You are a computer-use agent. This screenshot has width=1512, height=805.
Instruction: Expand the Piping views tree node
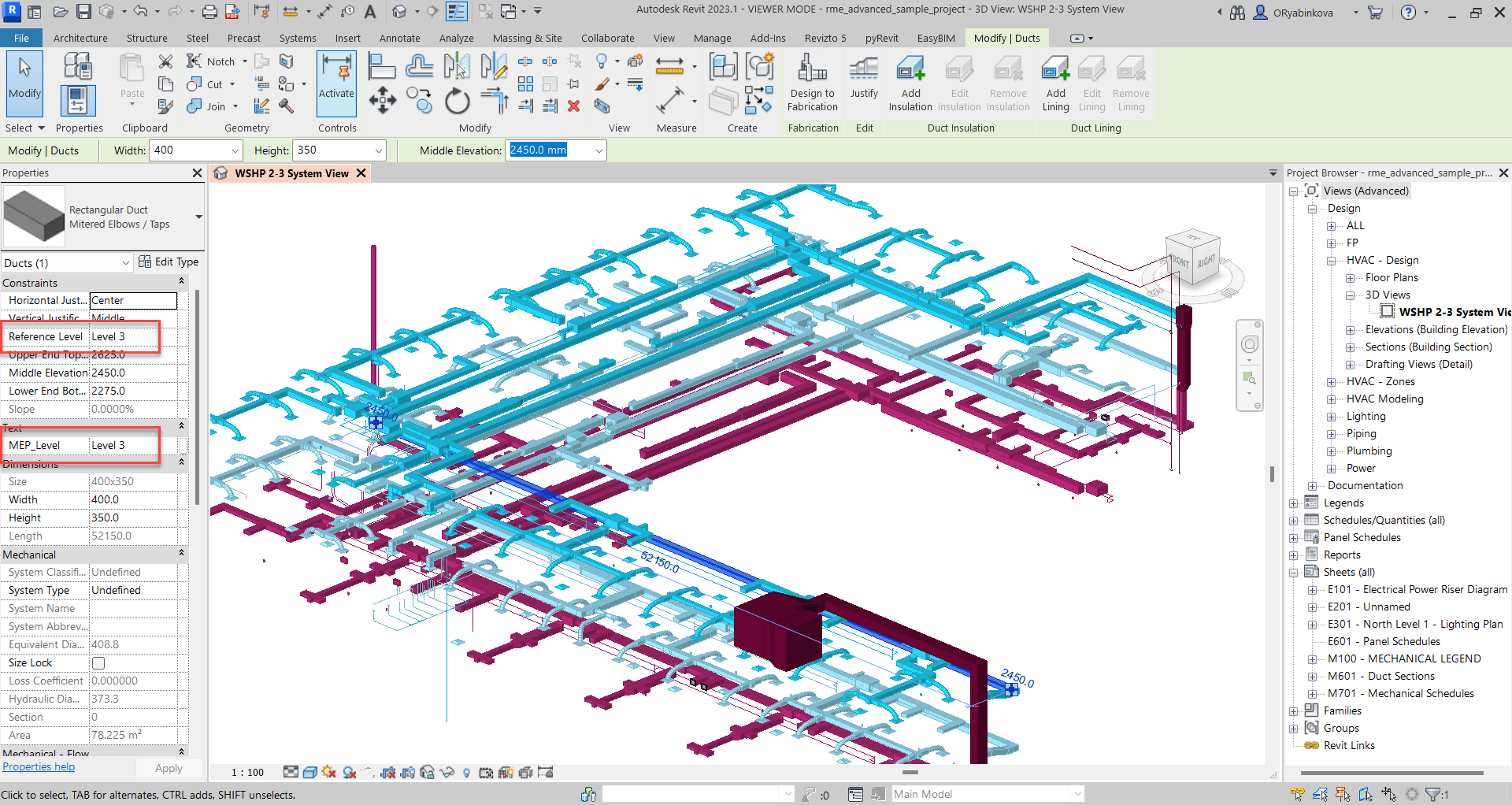point(1331,434)
